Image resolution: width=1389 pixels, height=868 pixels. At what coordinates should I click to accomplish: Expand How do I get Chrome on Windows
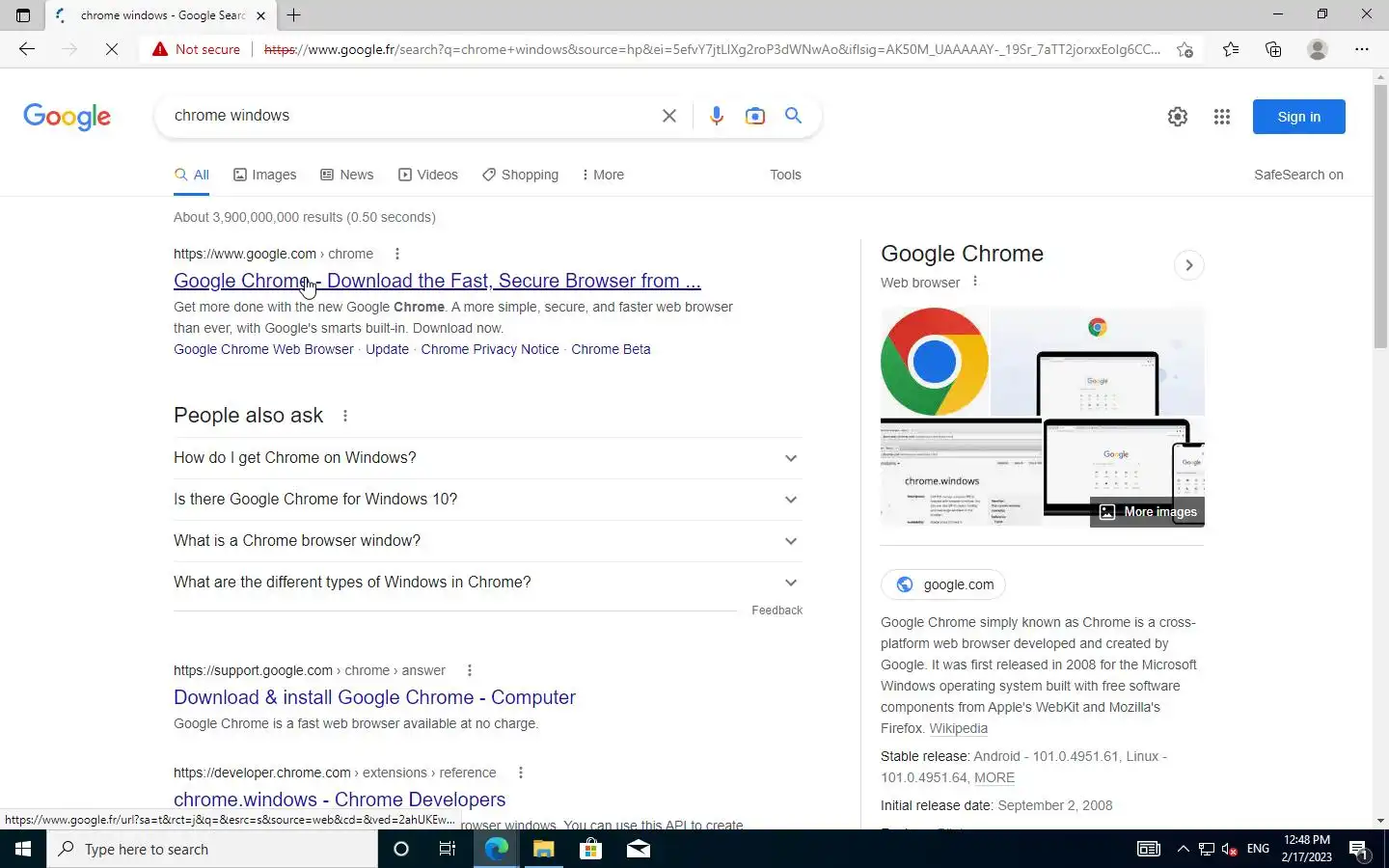(x=487, y=458)
